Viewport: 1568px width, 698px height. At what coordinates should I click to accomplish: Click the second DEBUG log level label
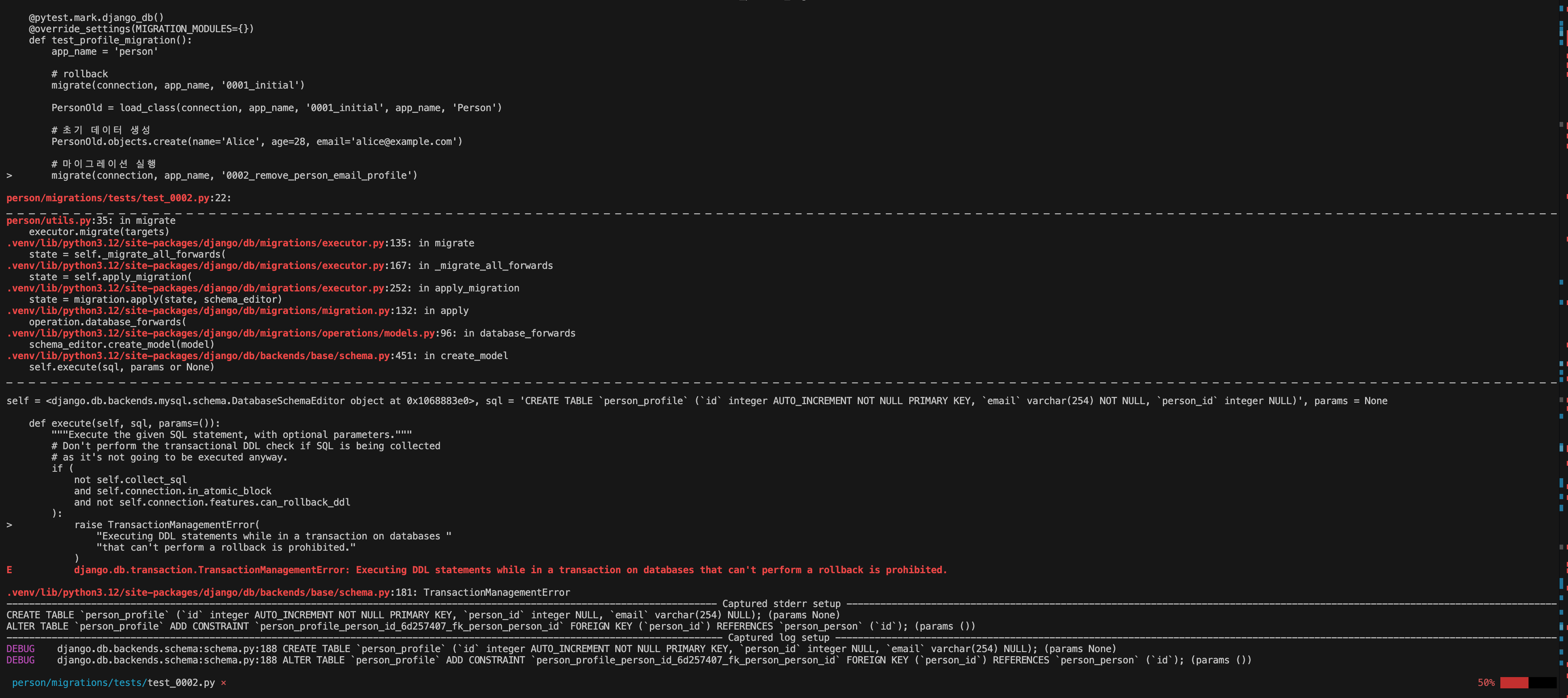(20, 660)
